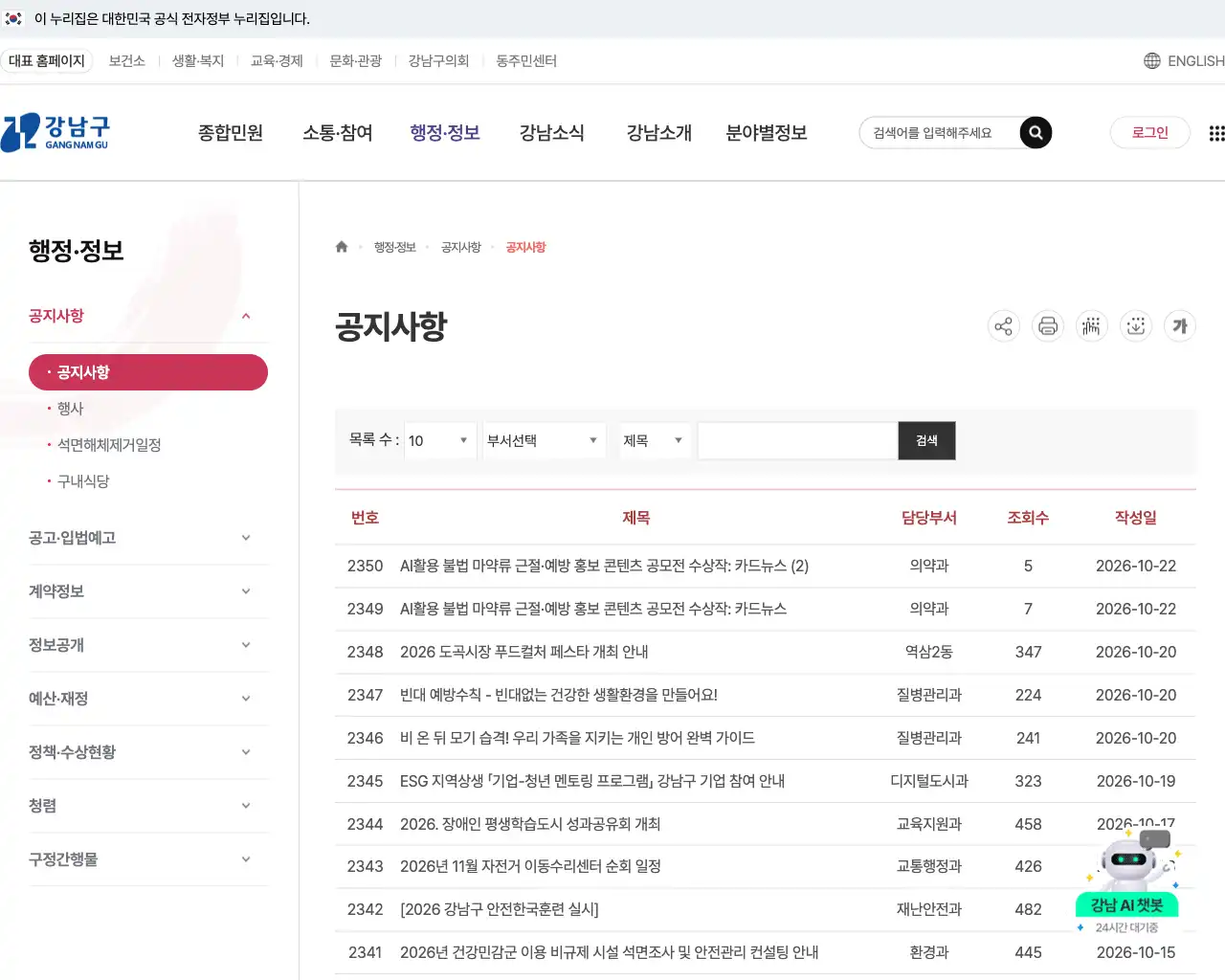Viewport: 1225px width, 980px height.
Task: Open the 목록 수 10 dropdown
Action: pyautogui.click(x=440, y=440)
